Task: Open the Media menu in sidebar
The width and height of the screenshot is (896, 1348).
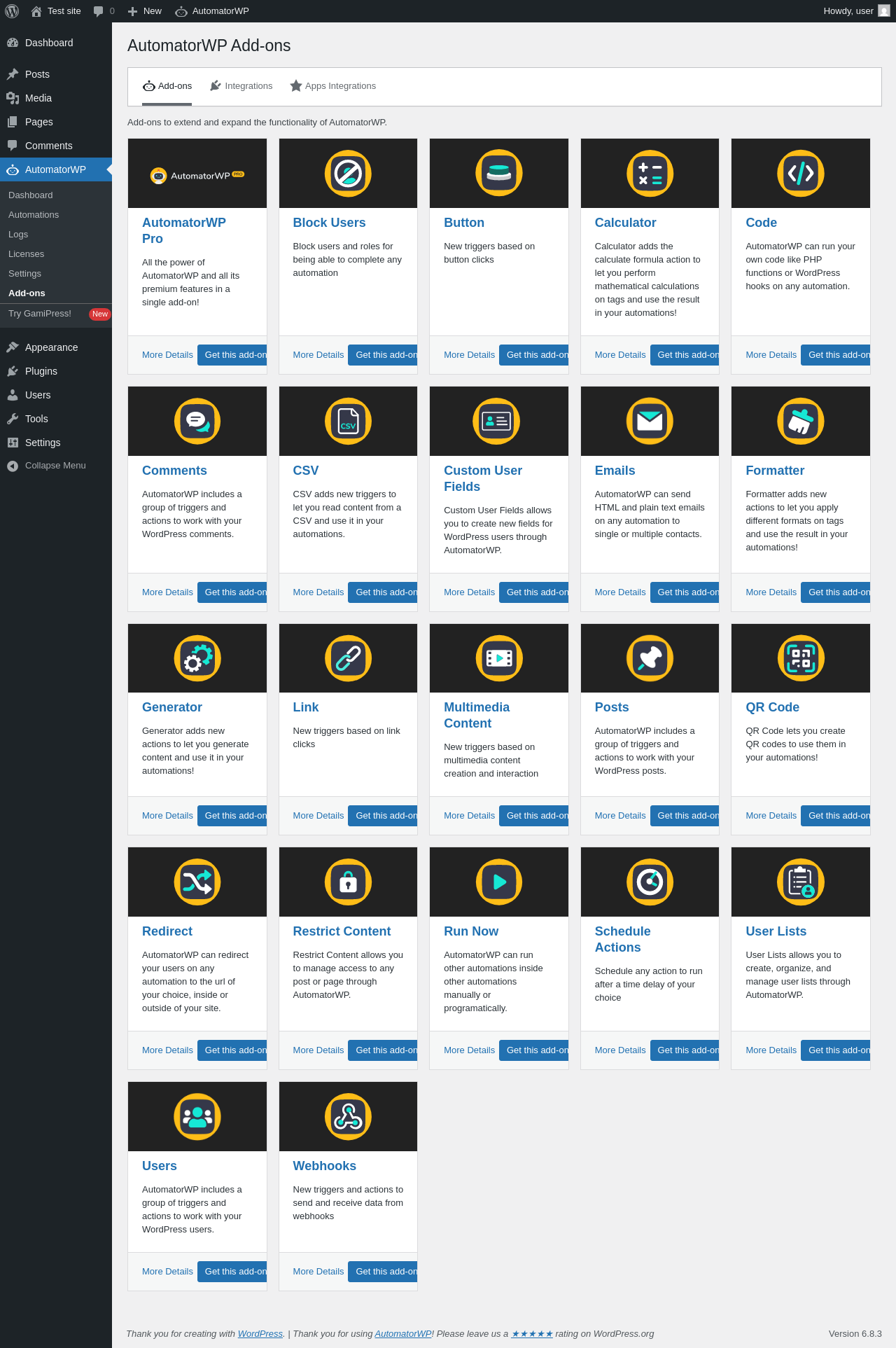Action: pyautogui.click(x=56, y=98)
